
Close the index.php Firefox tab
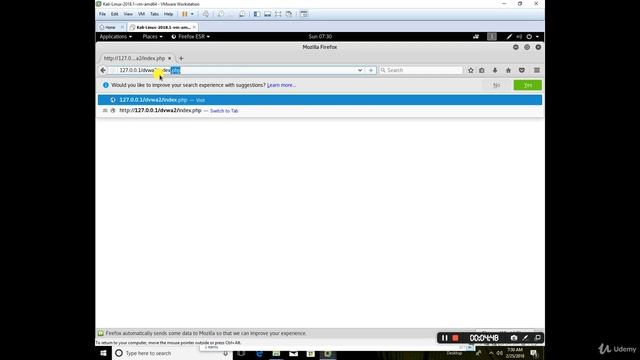point(170,58)
